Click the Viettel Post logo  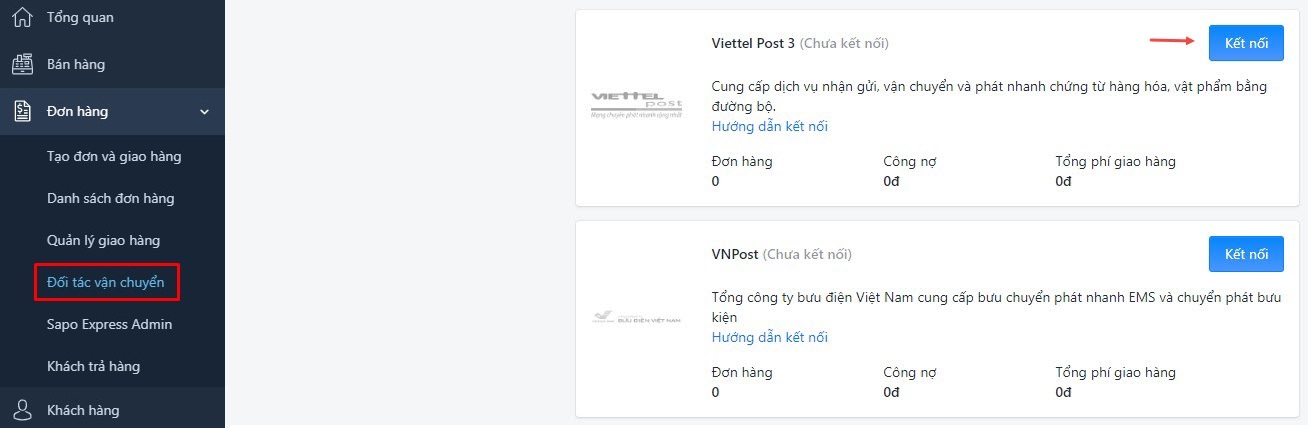(x=637, y=104)
